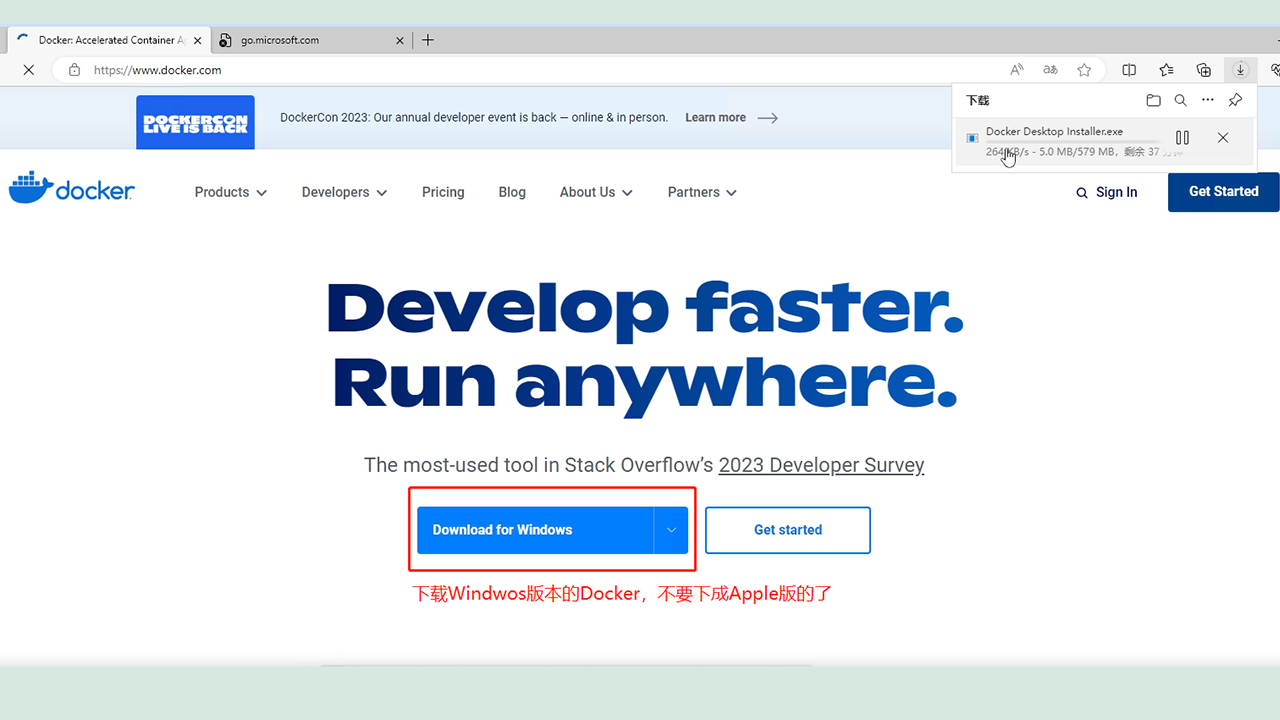Search downloads using the magnifier icon
The image size is (1280, 720).
[1180, 100]
